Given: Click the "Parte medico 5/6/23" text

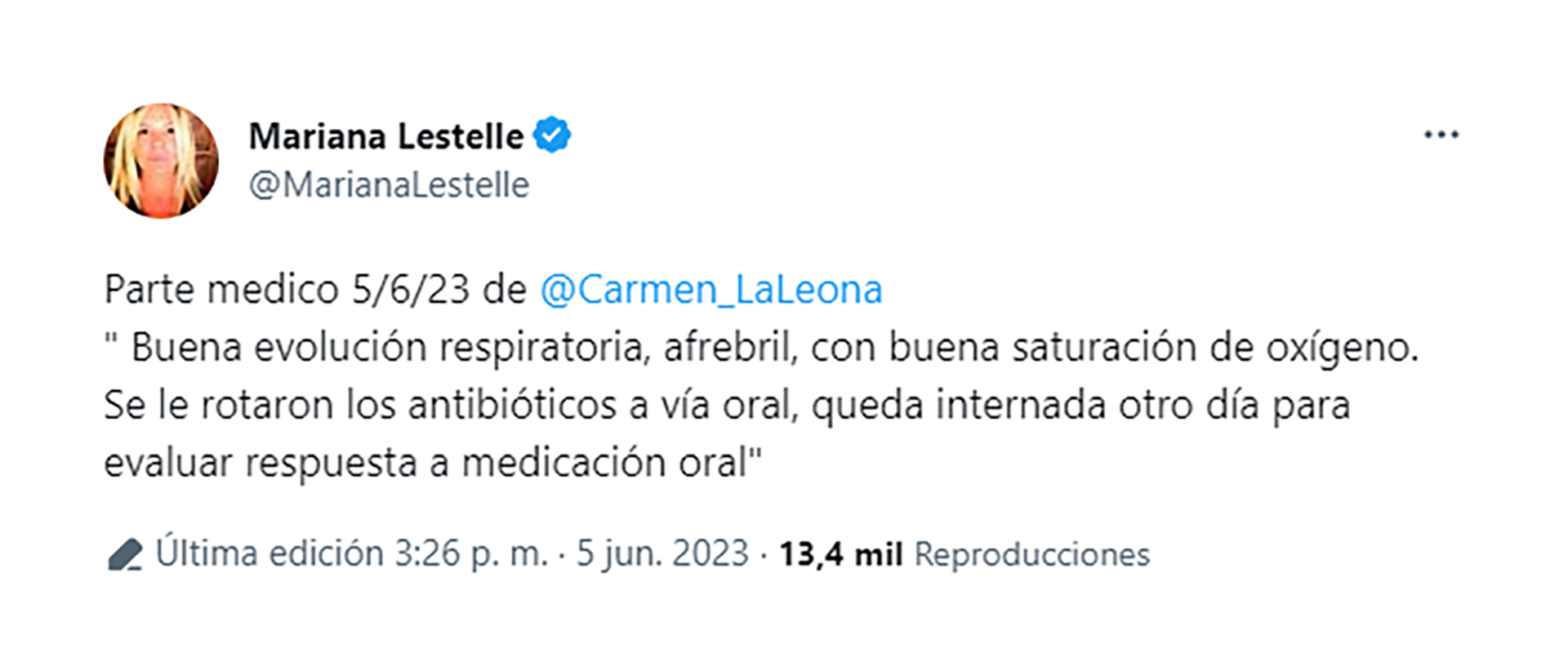Looking at the screenshot, I should [x=287, y=290].
